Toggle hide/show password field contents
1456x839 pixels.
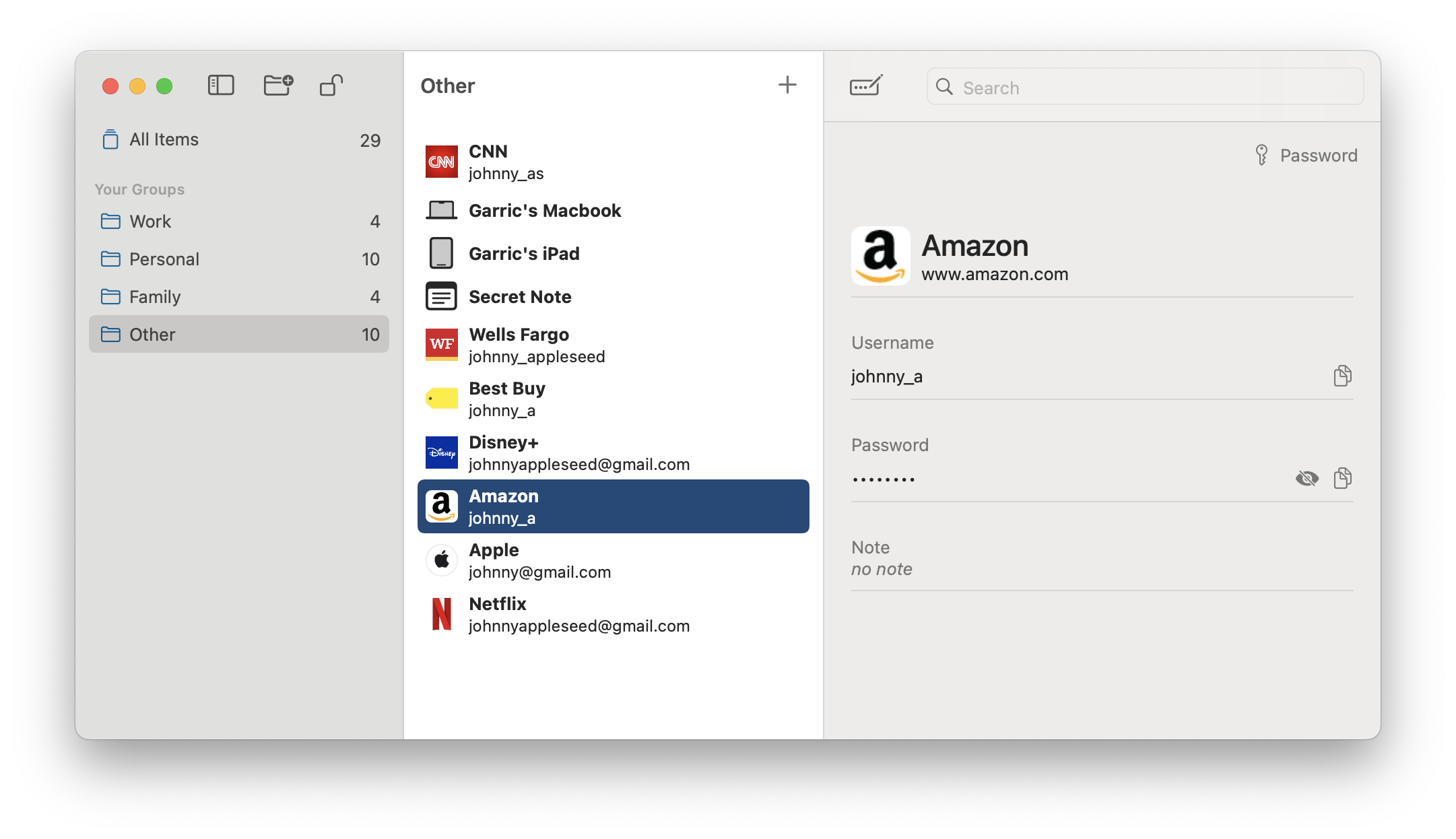point(1306,478)
